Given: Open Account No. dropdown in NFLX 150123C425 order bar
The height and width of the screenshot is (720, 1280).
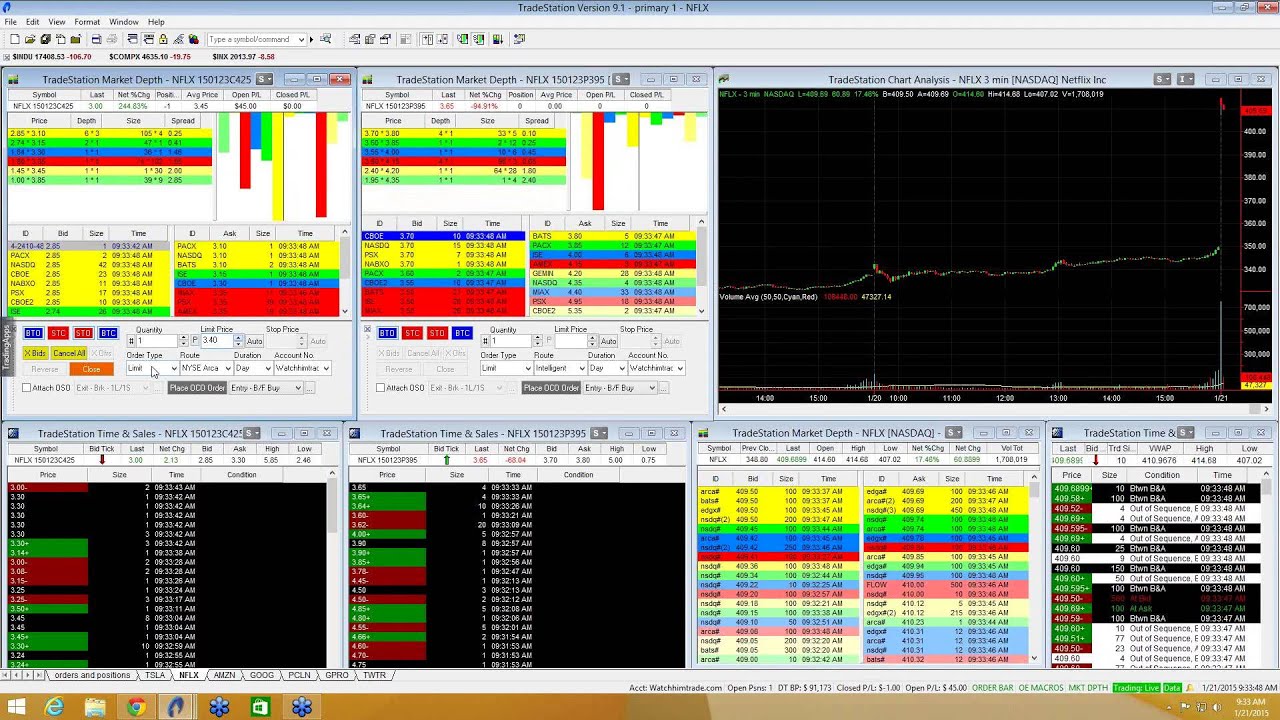Looking at the screenshot, I should pyautogui.click(x=326, y=368).
